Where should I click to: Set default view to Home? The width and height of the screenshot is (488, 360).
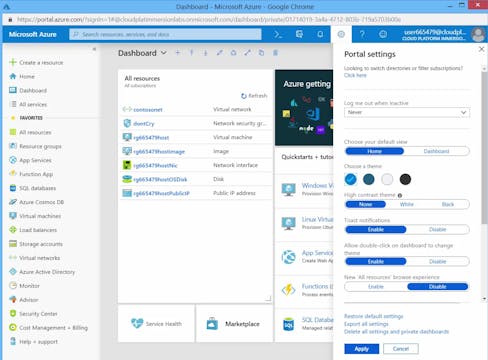pyautogui.click(x=375, y=151)
